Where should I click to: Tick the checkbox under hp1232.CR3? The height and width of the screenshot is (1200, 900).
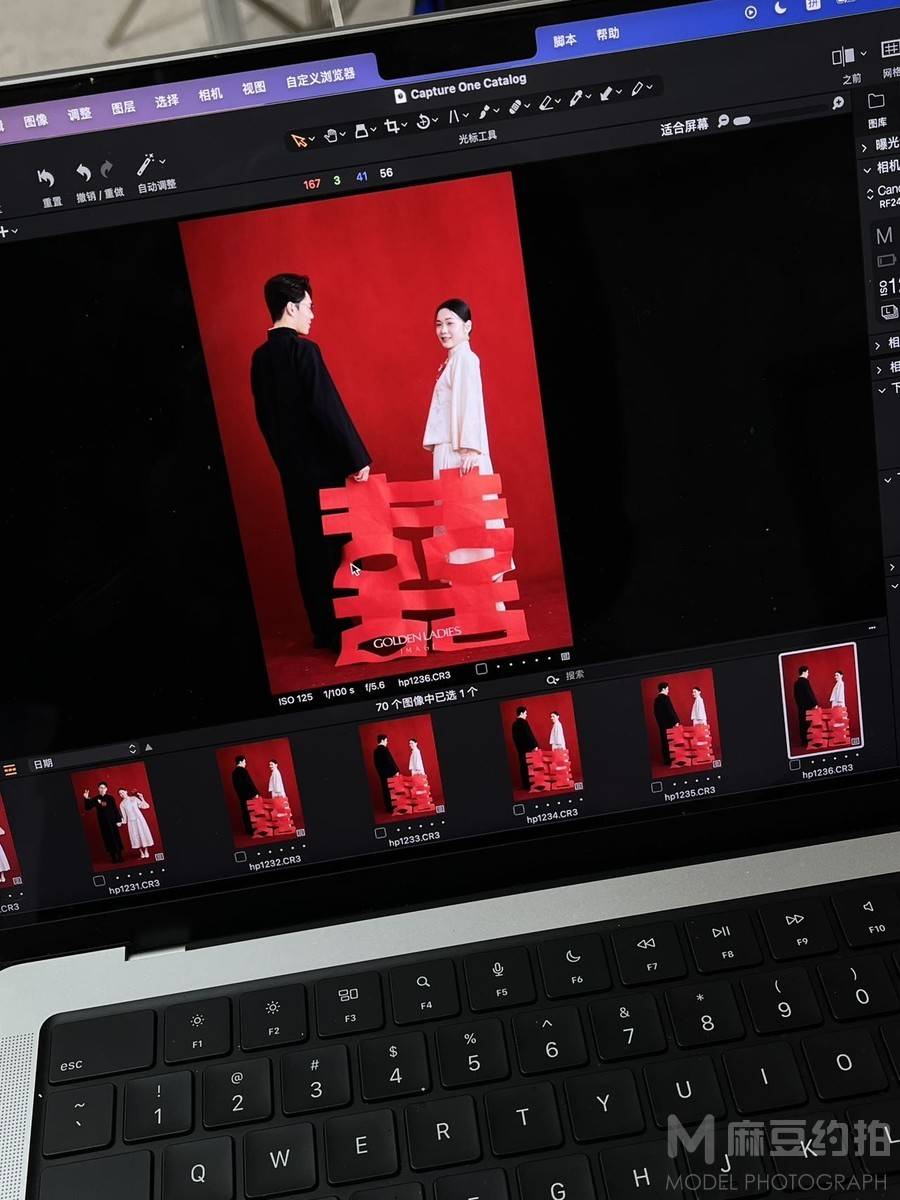click(240, 857)
